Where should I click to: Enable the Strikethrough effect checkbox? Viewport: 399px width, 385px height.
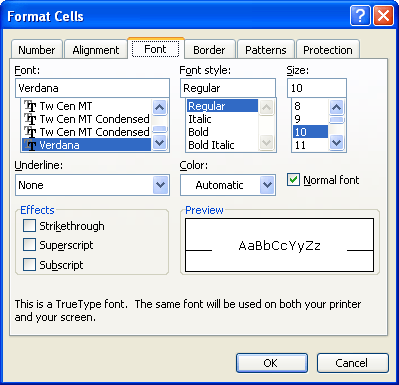(29, 226)
